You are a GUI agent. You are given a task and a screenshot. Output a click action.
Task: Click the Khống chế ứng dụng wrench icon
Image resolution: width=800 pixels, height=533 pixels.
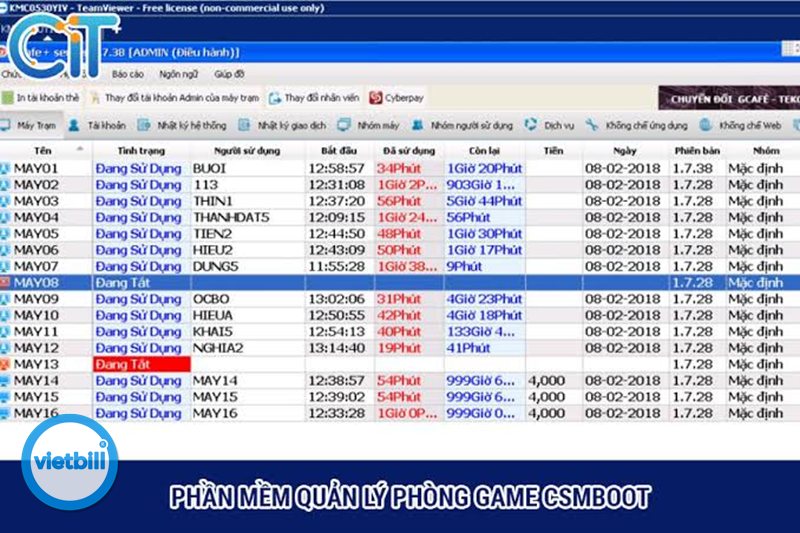[x=592, y=125]
